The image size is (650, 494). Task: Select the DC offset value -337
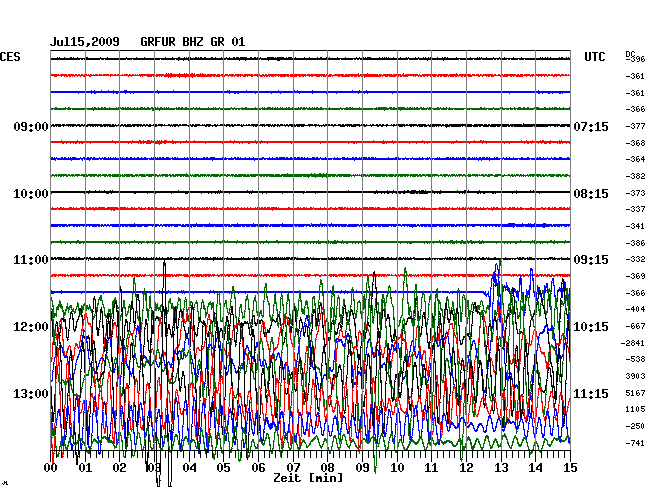point(635,209)
